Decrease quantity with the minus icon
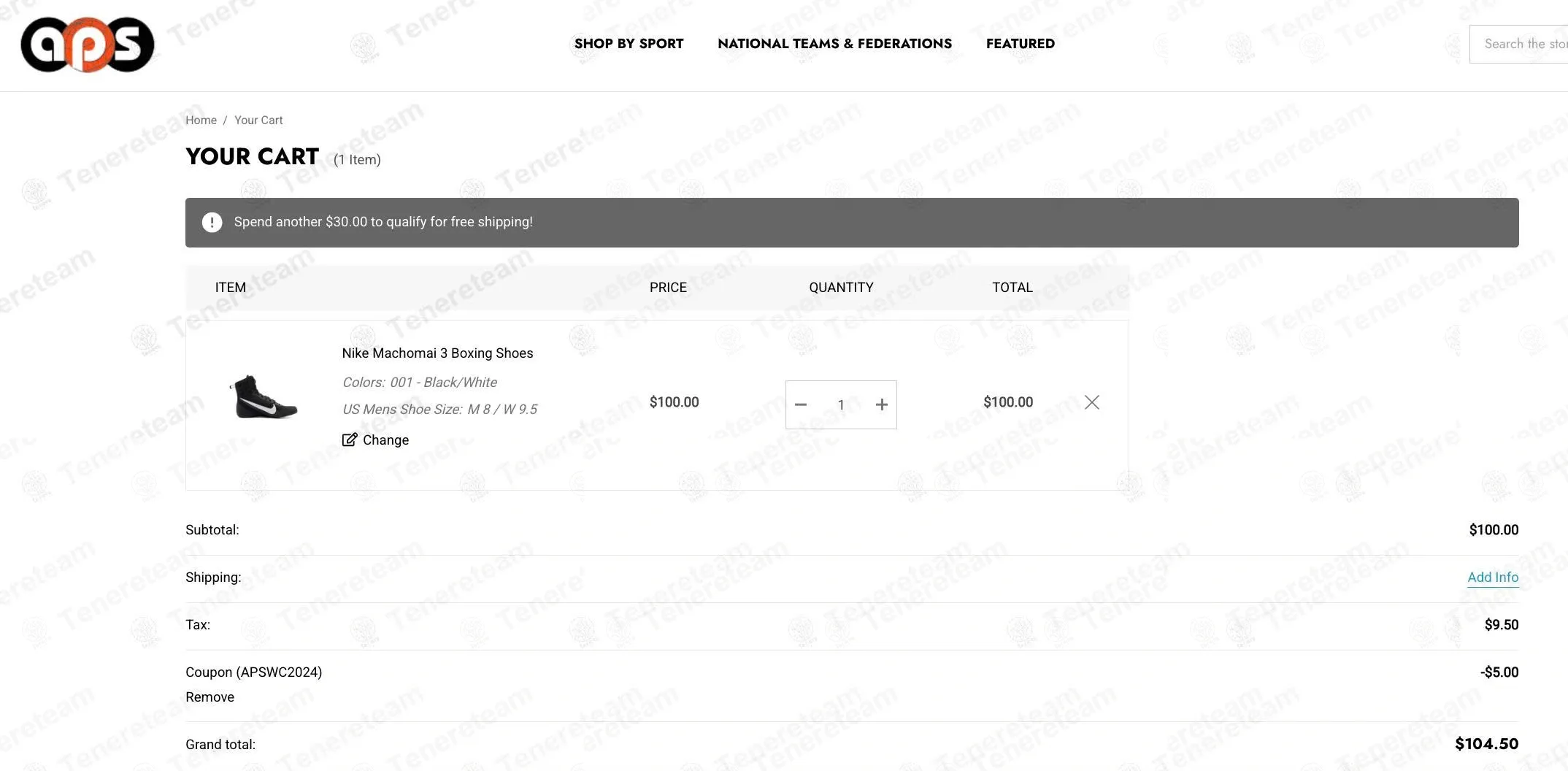This screenshot has height=771, width=1568. (x=801, y=404)
